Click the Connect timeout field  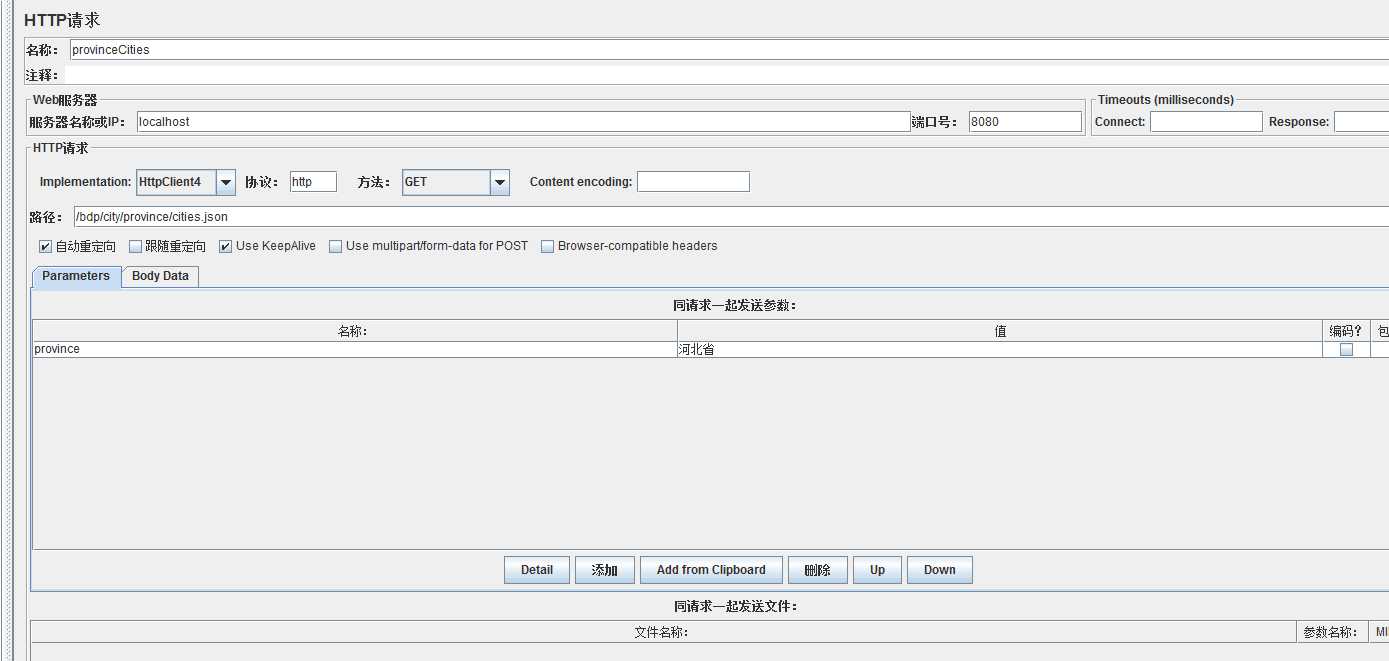pyautogui.click(x=1206, y=122)
